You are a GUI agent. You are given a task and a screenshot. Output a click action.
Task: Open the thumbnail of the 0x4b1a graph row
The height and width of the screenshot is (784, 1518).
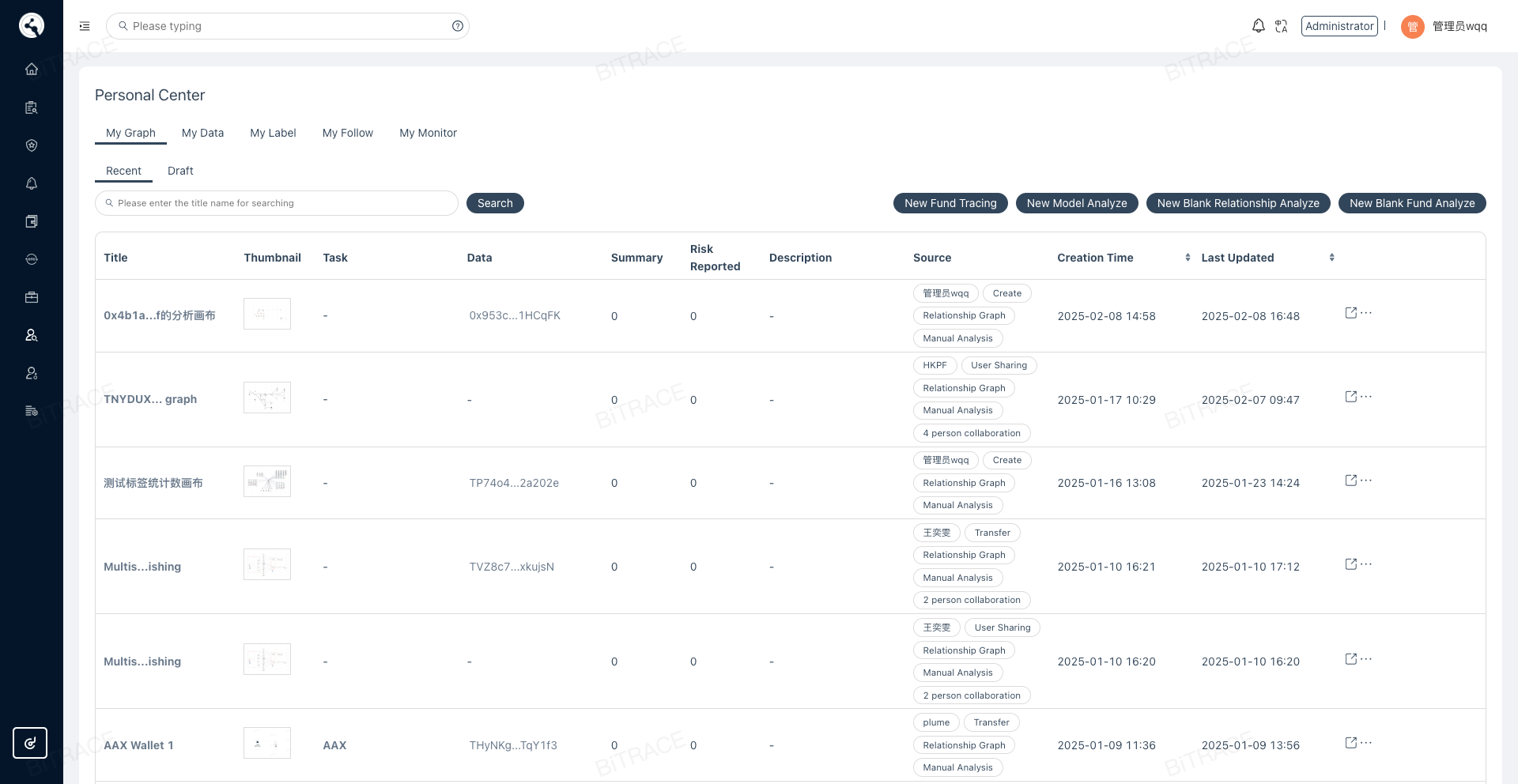(267, 314)
